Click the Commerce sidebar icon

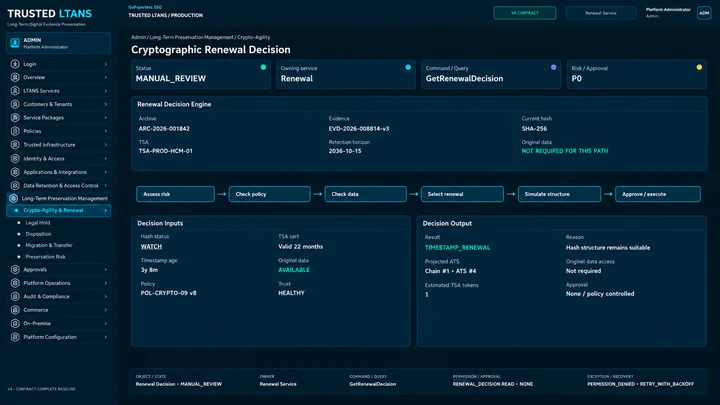15,310
